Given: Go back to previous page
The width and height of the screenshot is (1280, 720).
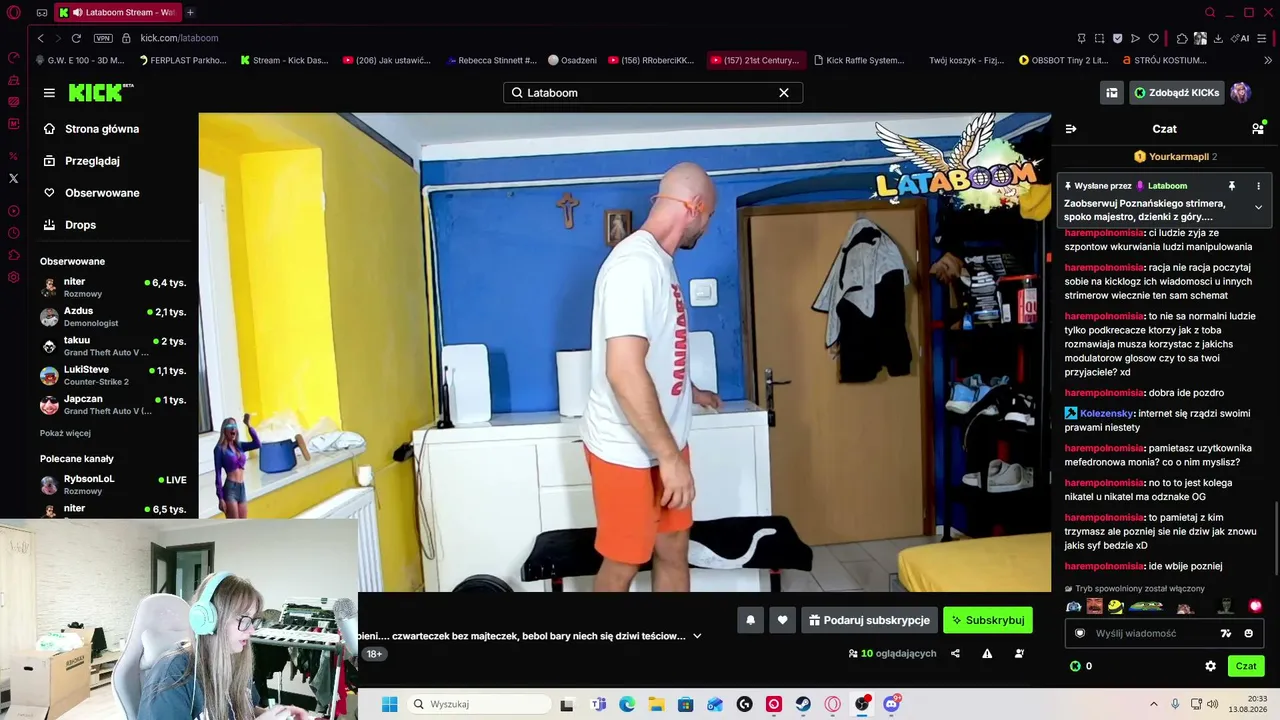Looking at the screenshot, I should pyautogui.click(x=40, y=38).
